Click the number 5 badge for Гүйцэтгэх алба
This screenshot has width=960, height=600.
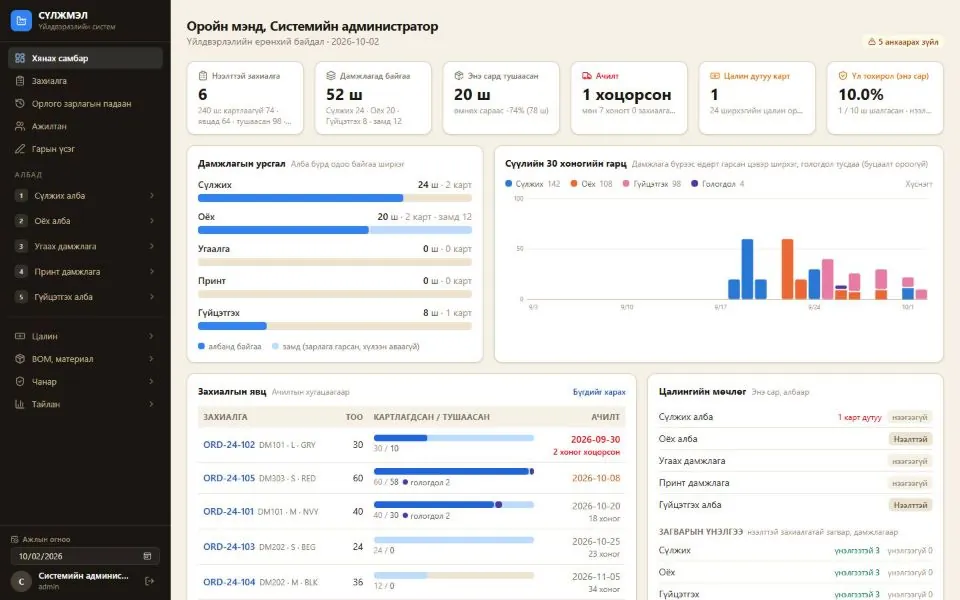[x=21, y=297]
